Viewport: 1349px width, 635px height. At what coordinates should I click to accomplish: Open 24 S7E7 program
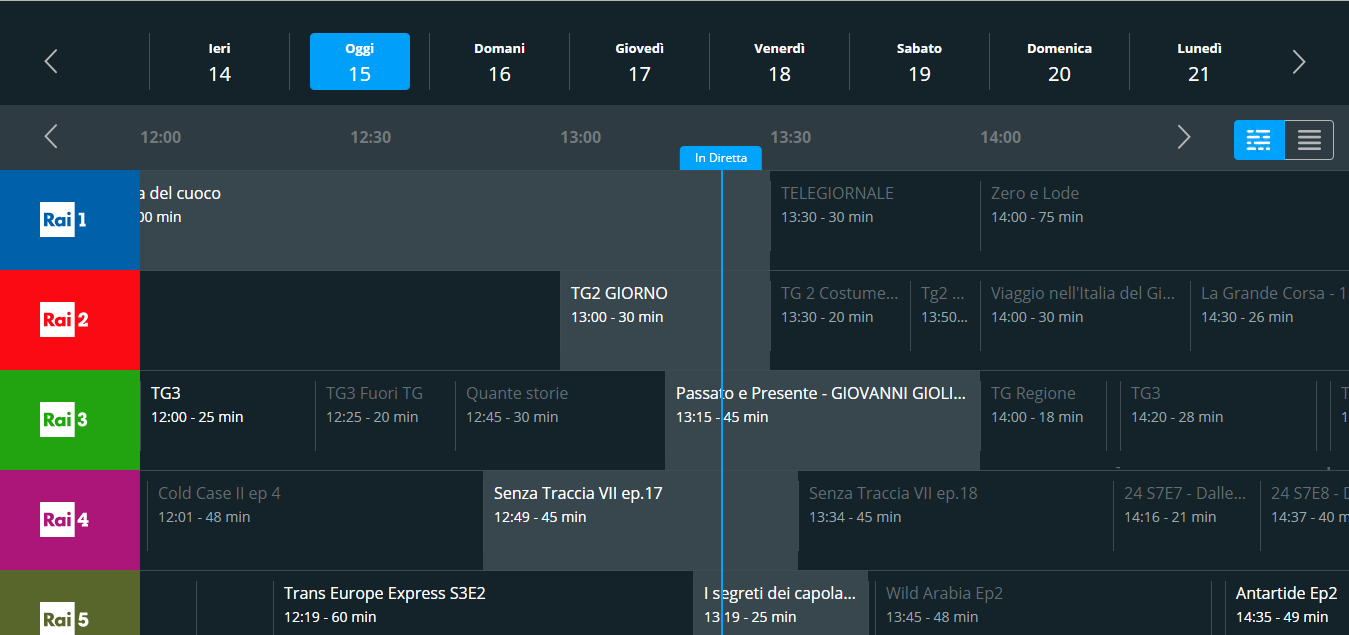1187,520
